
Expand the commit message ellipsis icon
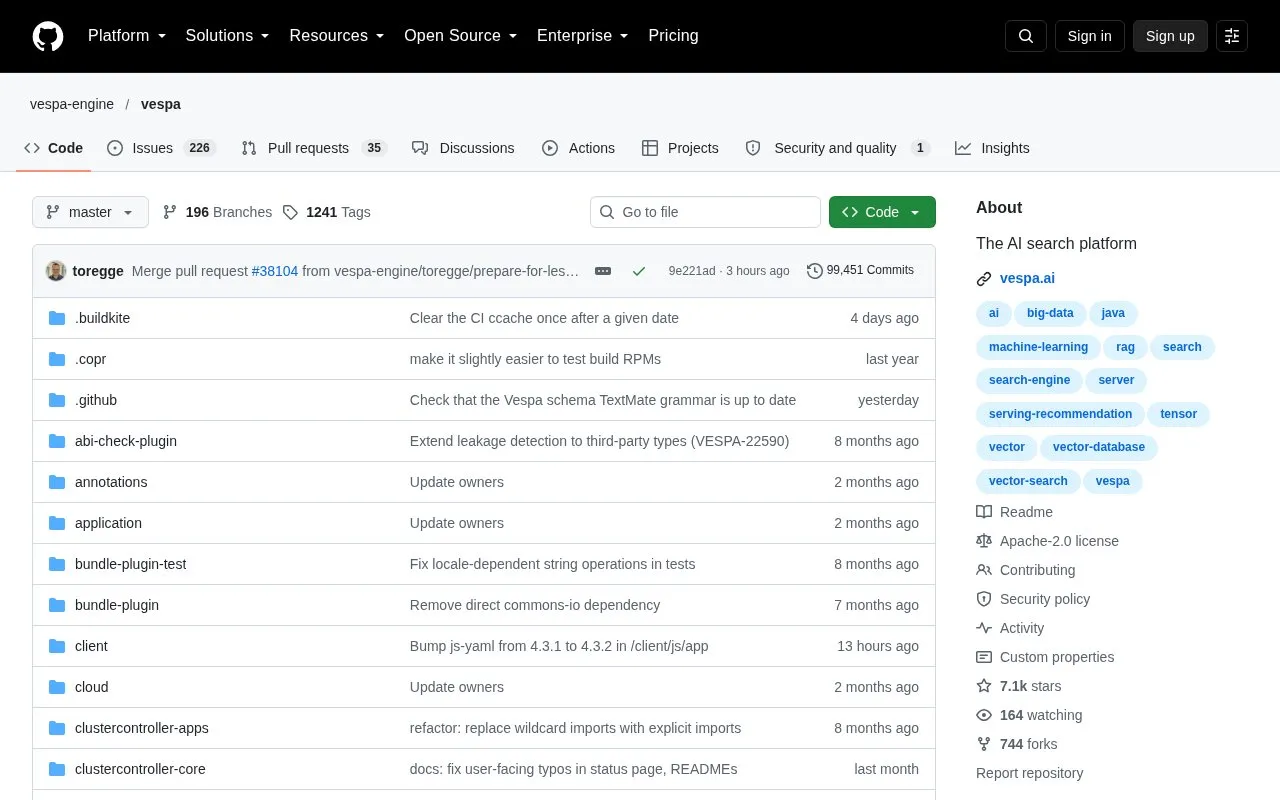point(603,271)
